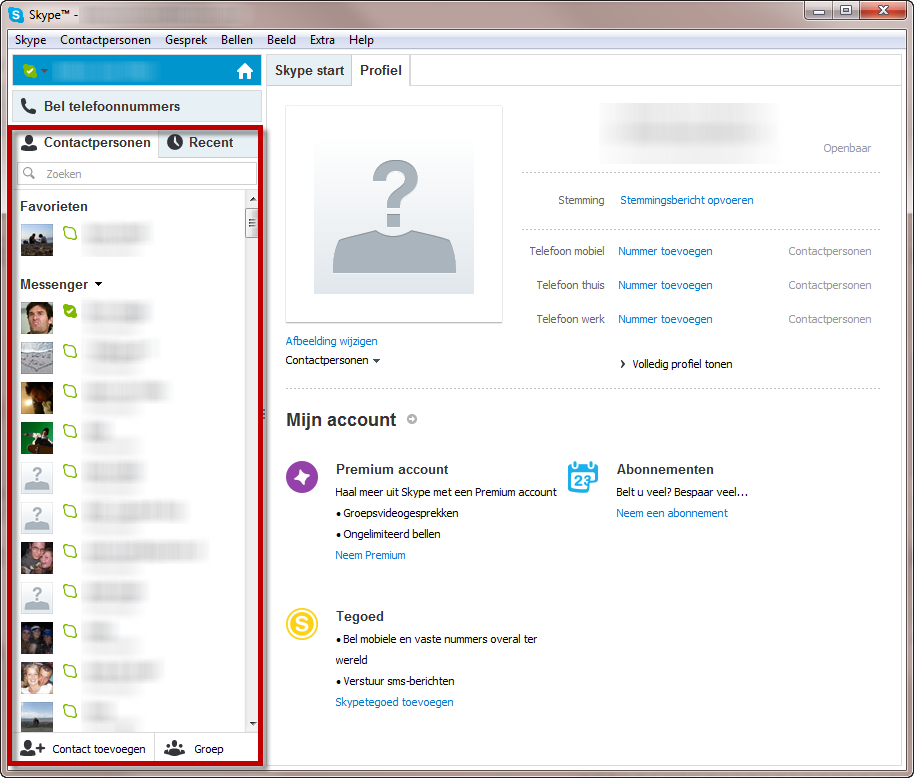The image size is (914, 778).
Task: Open the Bellen menu
Action: coord(237,40)
